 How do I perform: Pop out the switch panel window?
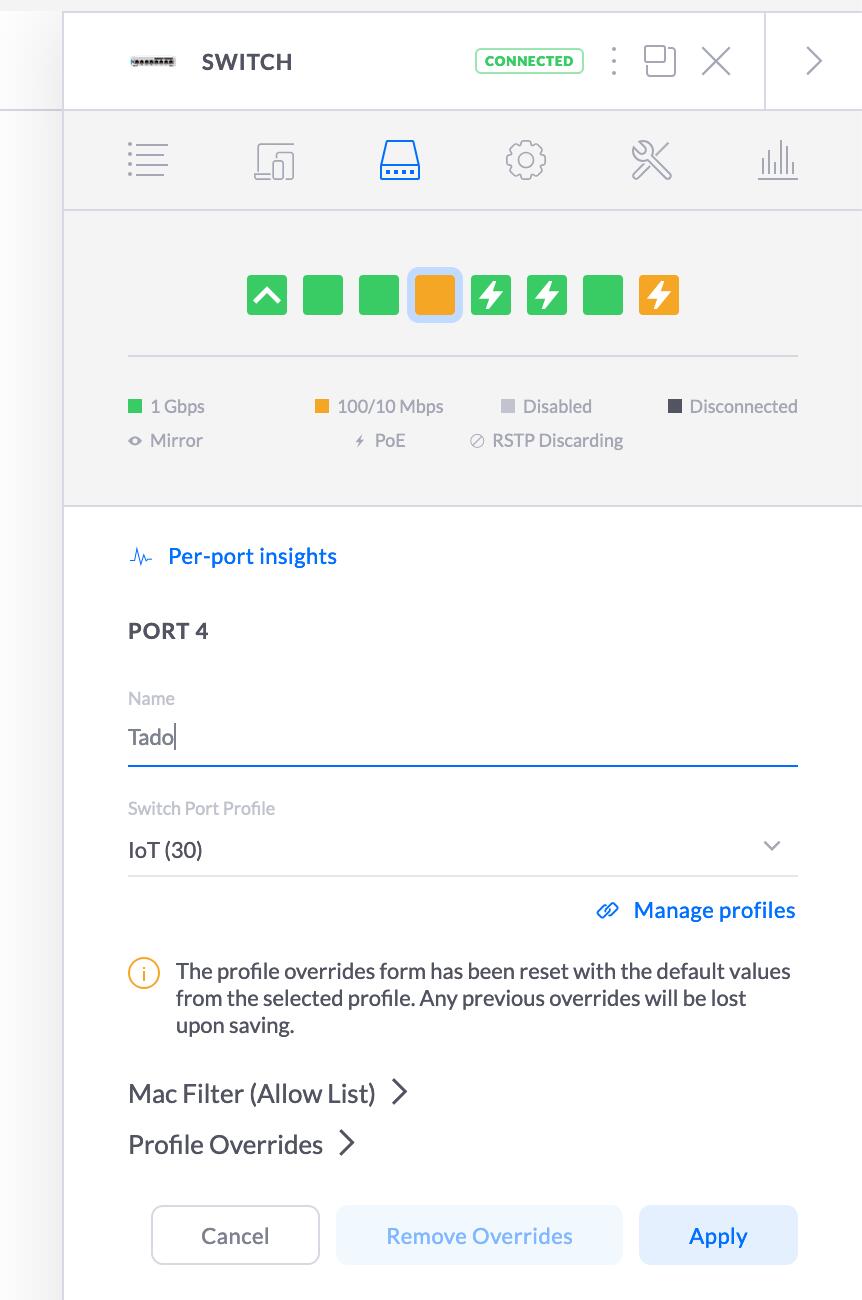(x=660, y=62)
